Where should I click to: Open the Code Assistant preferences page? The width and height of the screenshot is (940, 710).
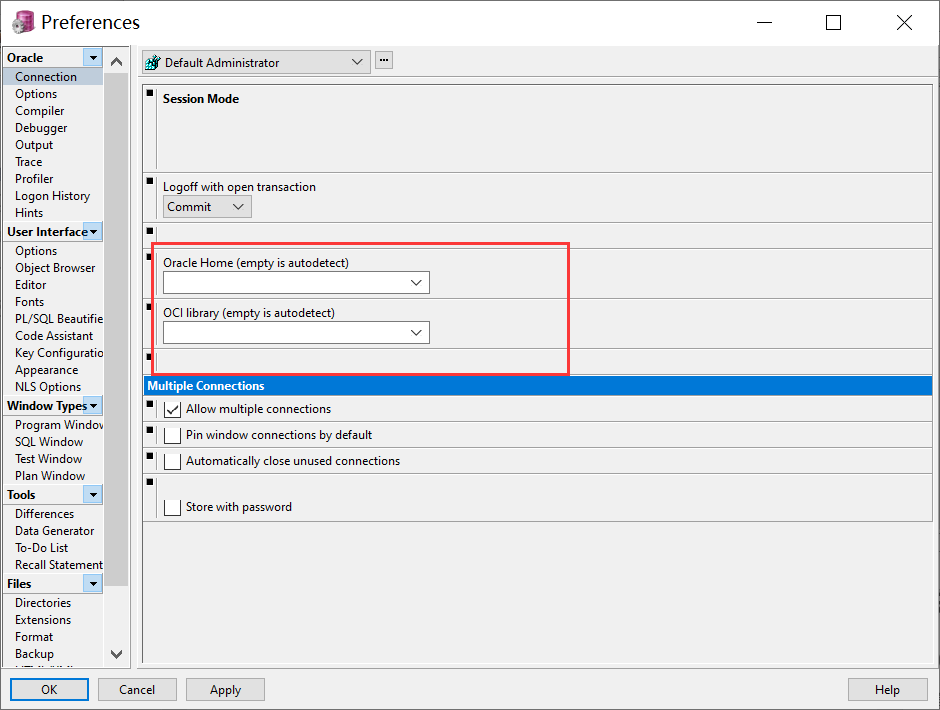(54, 336)
